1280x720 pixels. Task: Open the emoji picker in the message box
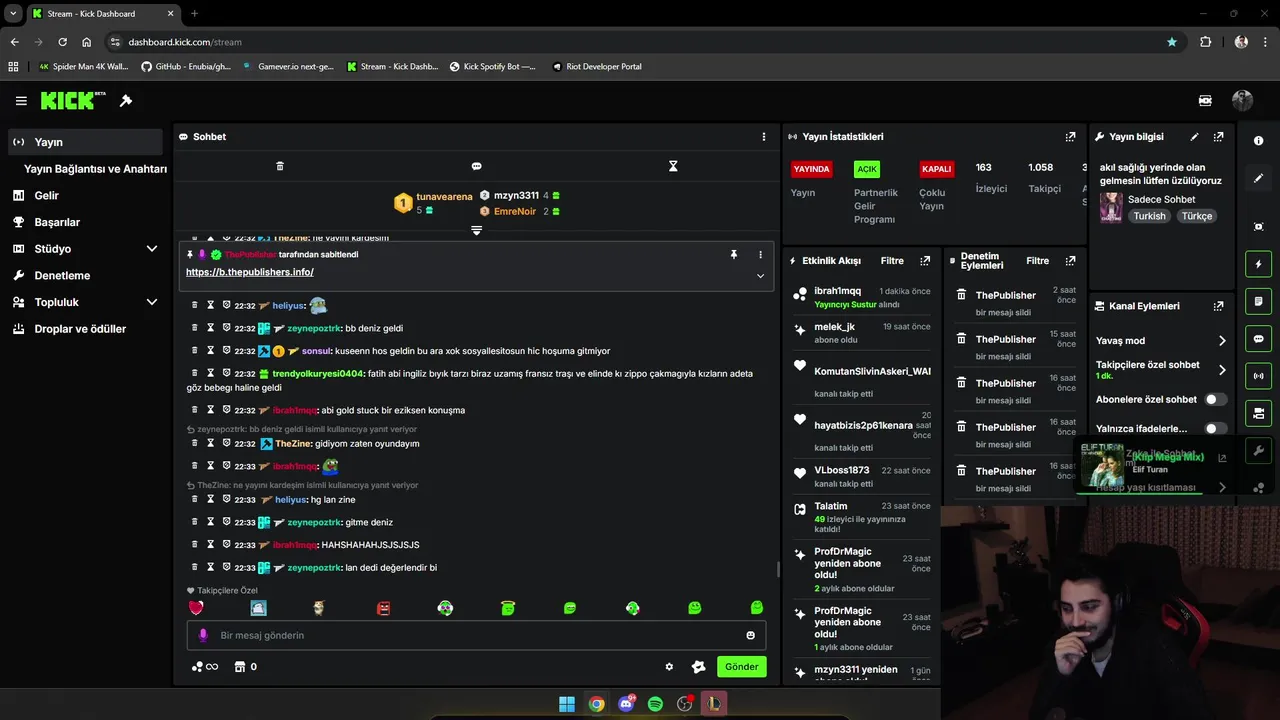(x=751, y=635)
